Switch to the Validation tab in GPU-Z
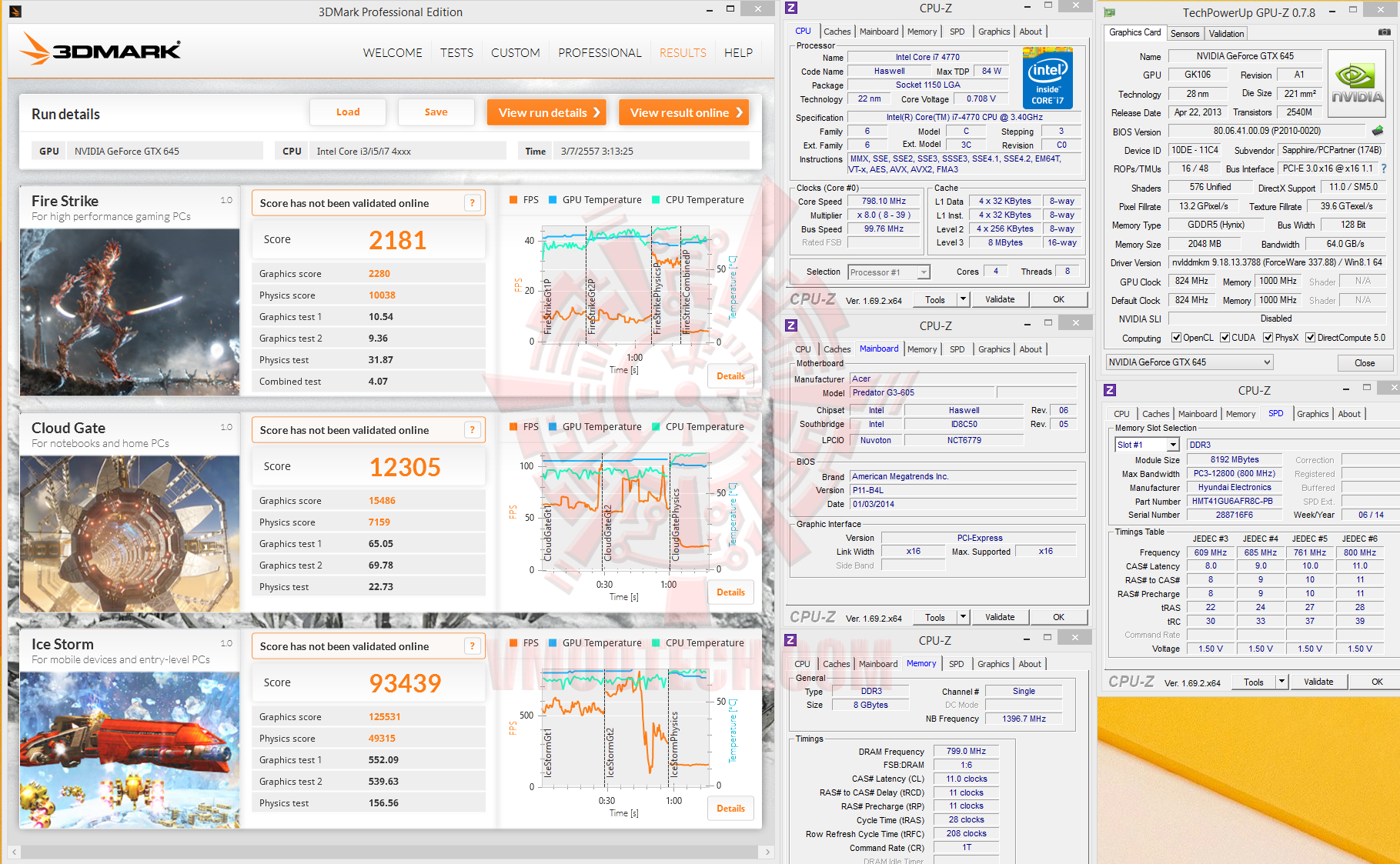Image resolution: width=1400 pixels, height=864 pixels. (1226, 34)
